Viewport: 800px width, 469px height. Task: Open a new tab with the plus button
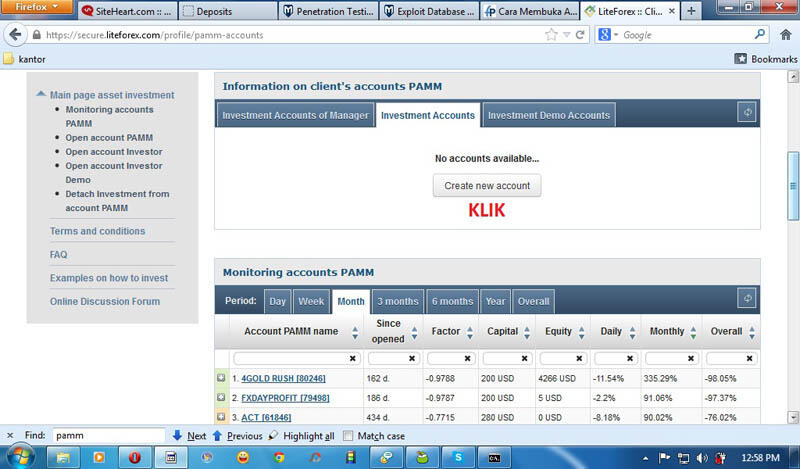[x=691, y=11]
